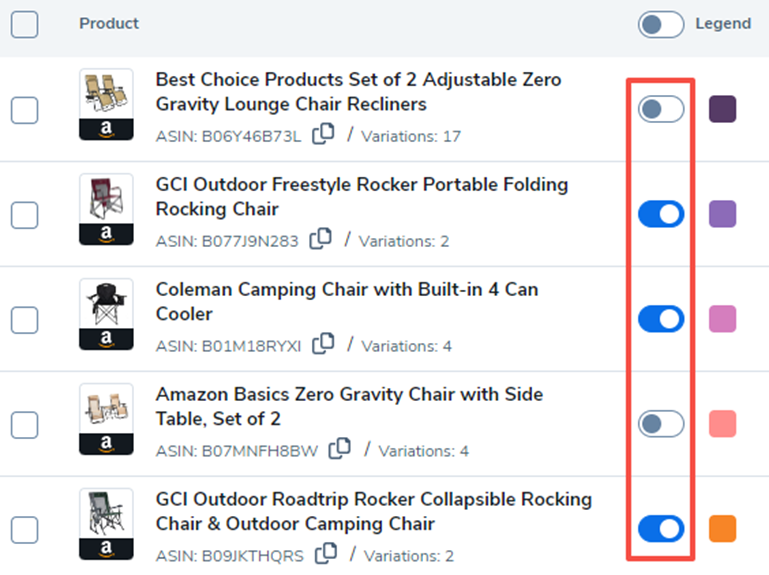Screen dimensions: 769x575
Task: Toggle the Legend switch in header
Action: 661,24
